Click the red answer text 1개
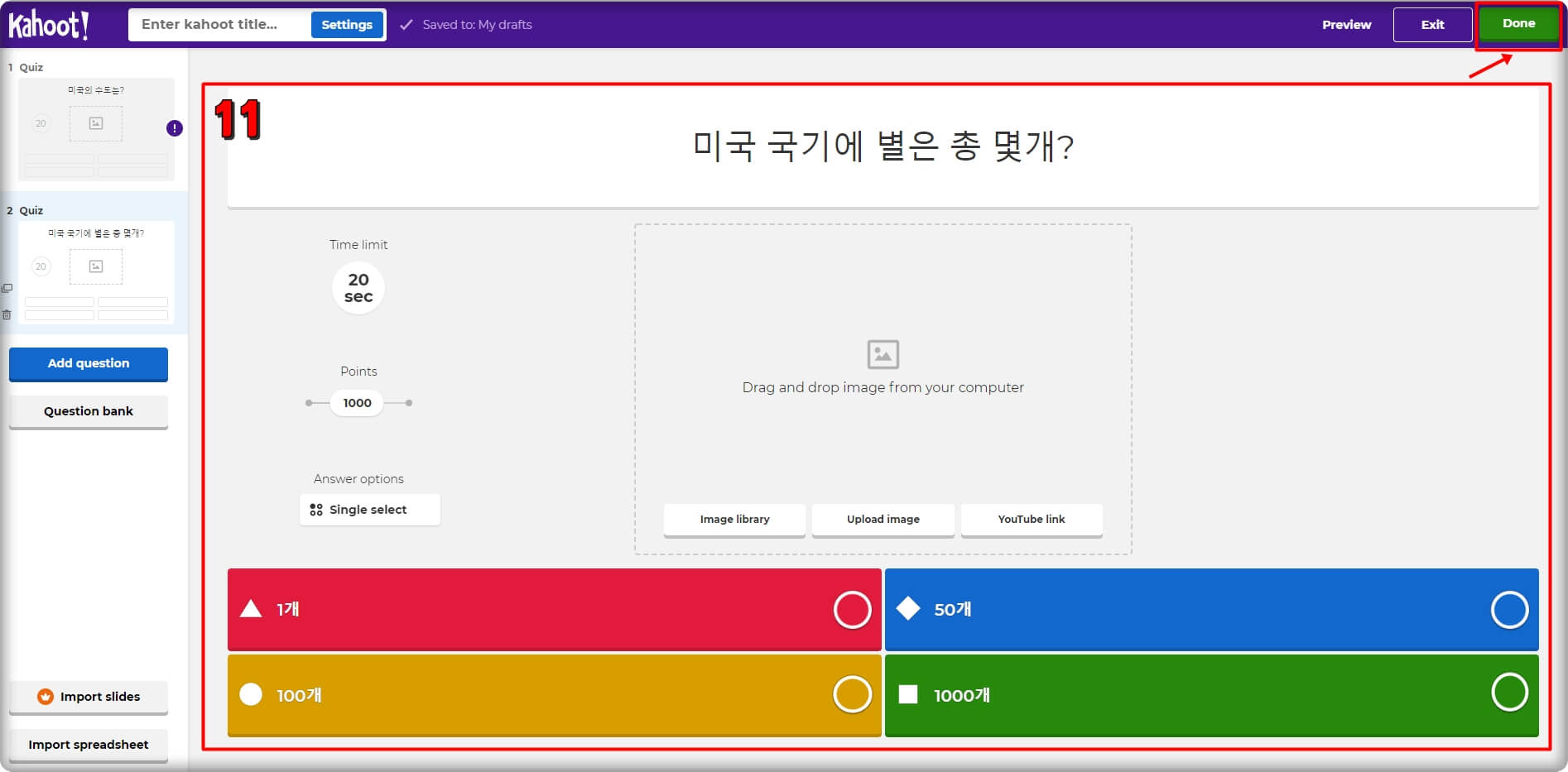Image resolution: width=1568 pixels, height=772 pixels. pyautogui.click(x=287, y=610)
